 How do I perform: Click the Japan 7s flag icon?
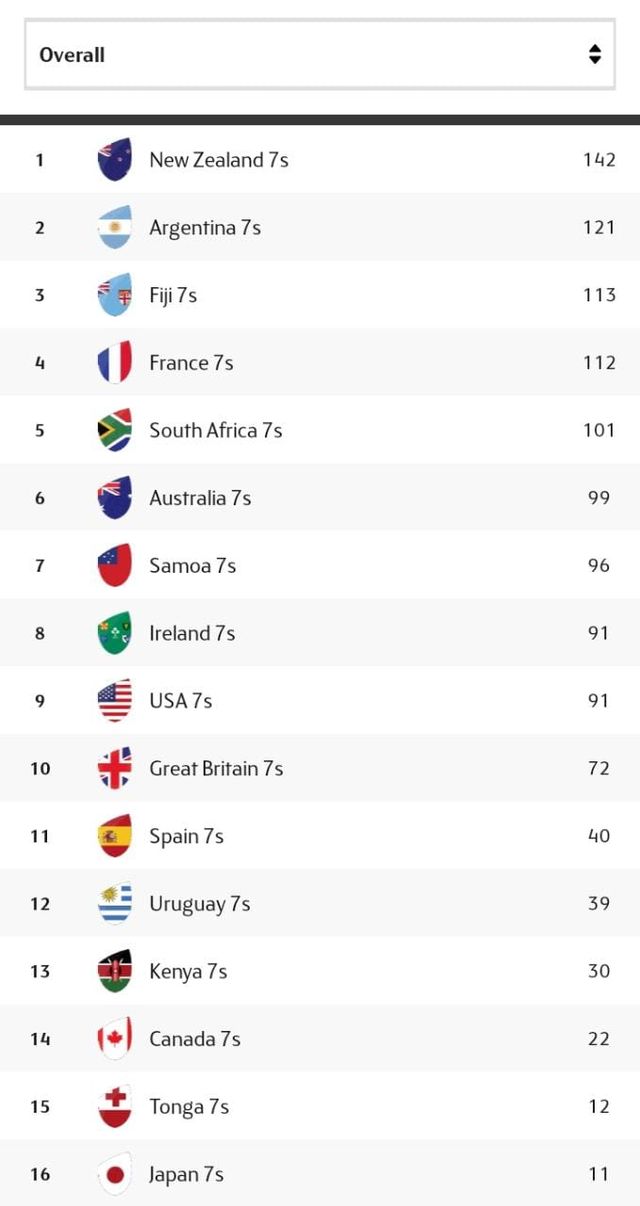coord(115,1174)
